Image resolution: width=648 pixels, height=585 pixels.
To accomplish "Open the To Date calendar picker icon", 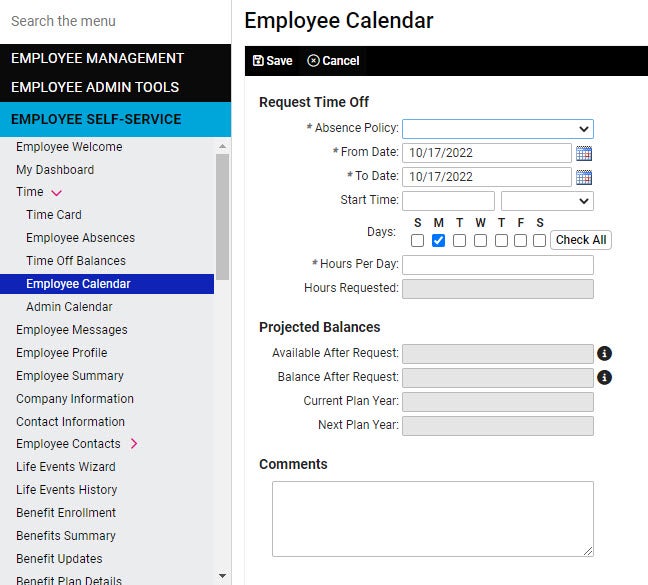I will coord(584,177).
